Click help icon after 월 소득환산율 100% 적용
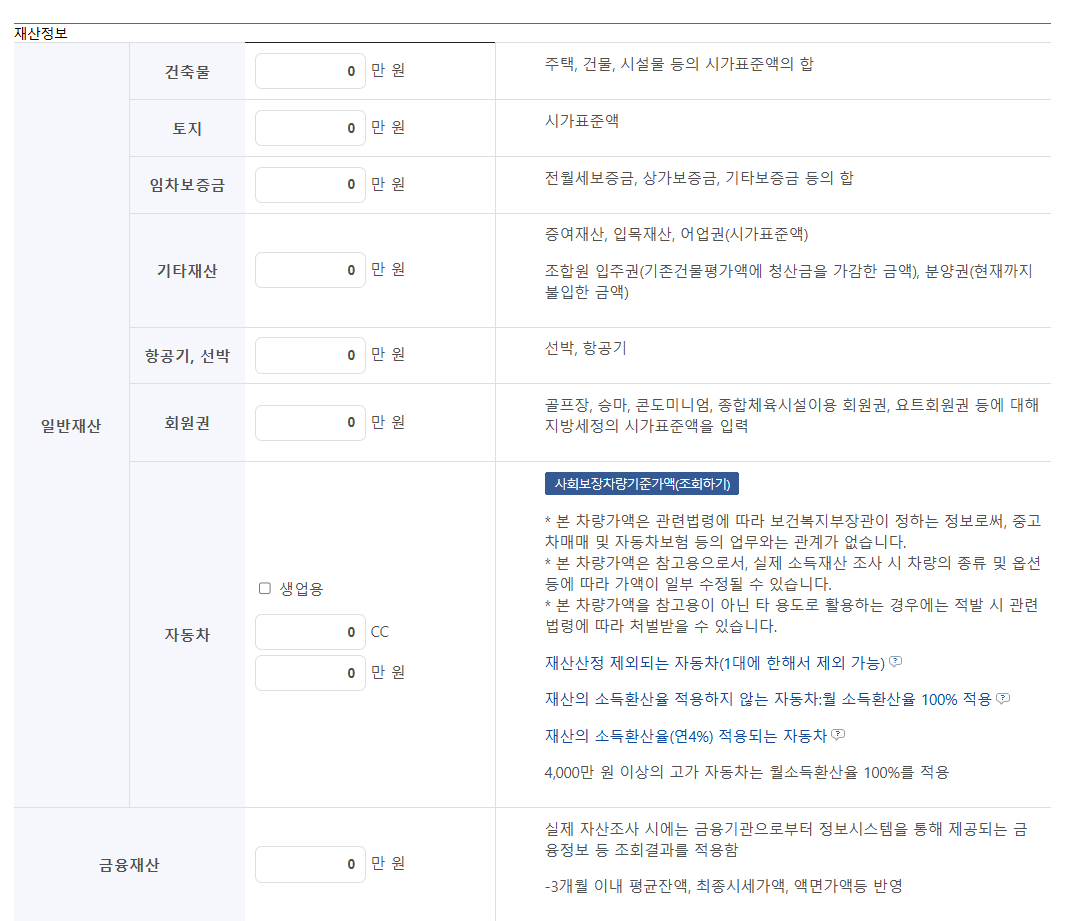 click(1002, 698)
